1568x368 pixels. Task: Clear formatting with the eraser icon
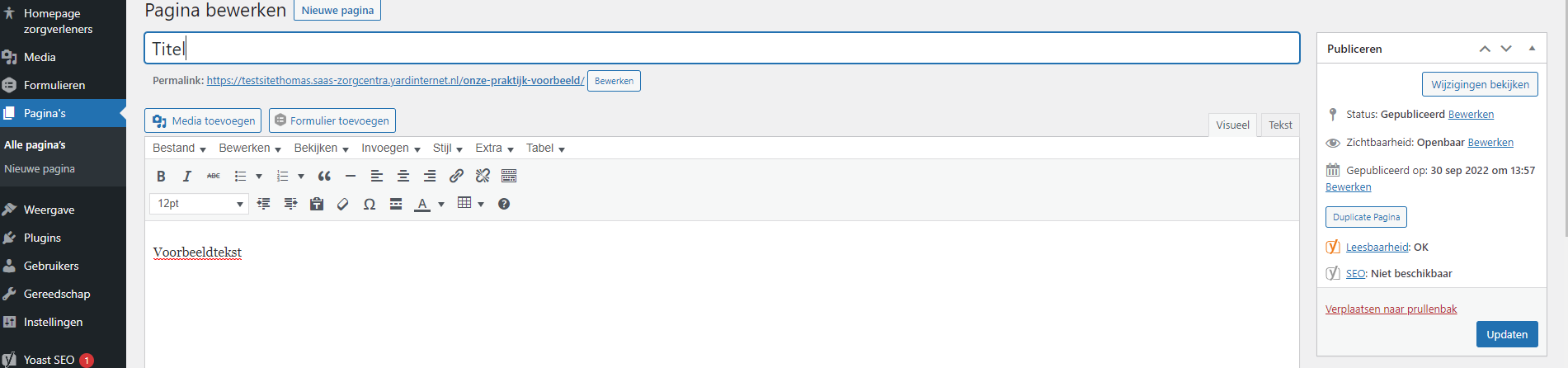click(343, 204)
